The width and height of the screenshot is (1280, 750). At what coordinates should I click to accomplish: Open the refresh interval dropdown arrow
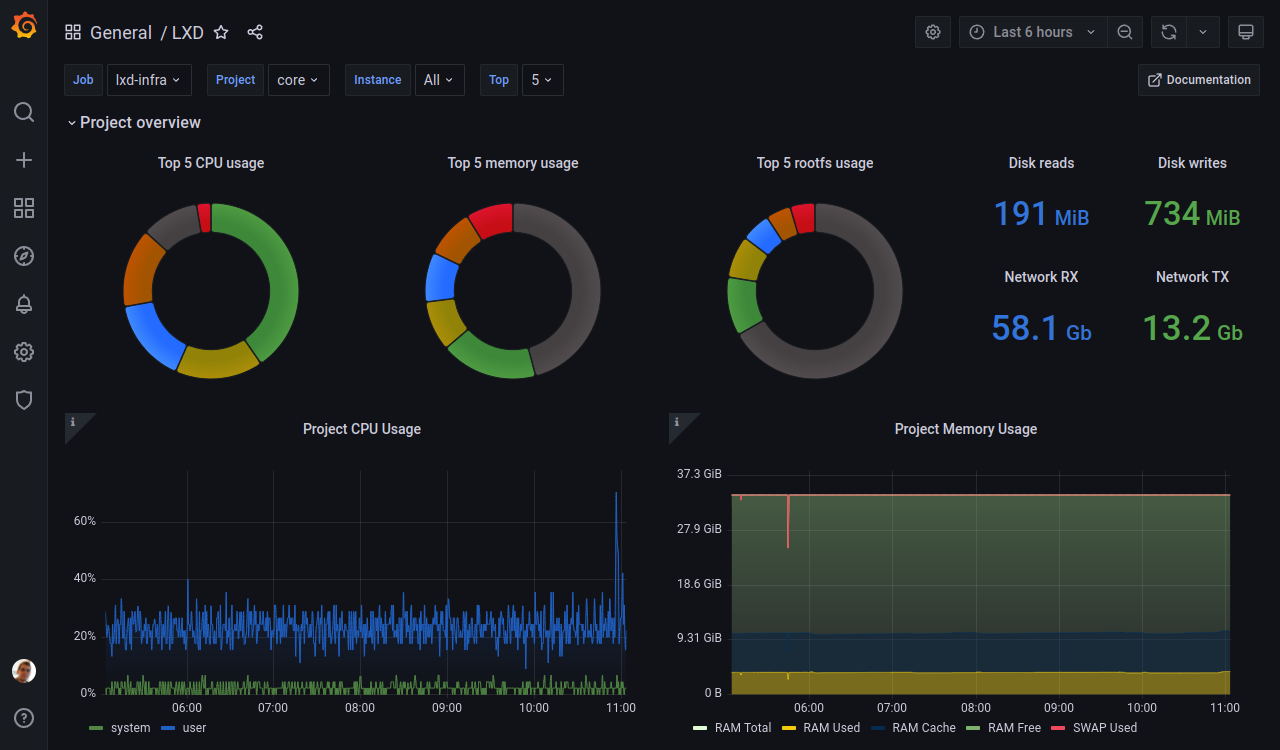pyautogui.click(x=1203, y=32)
